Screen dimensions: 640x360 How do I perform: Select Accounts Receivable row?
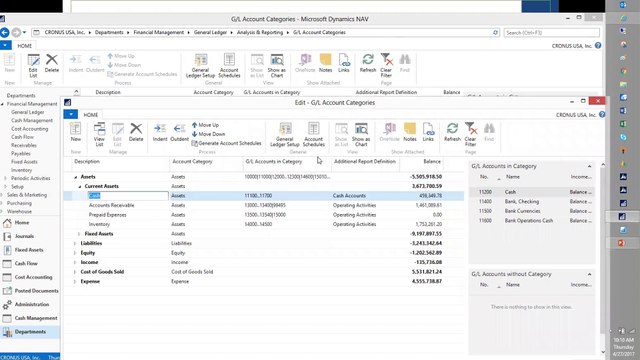click(x=264, y=205)
